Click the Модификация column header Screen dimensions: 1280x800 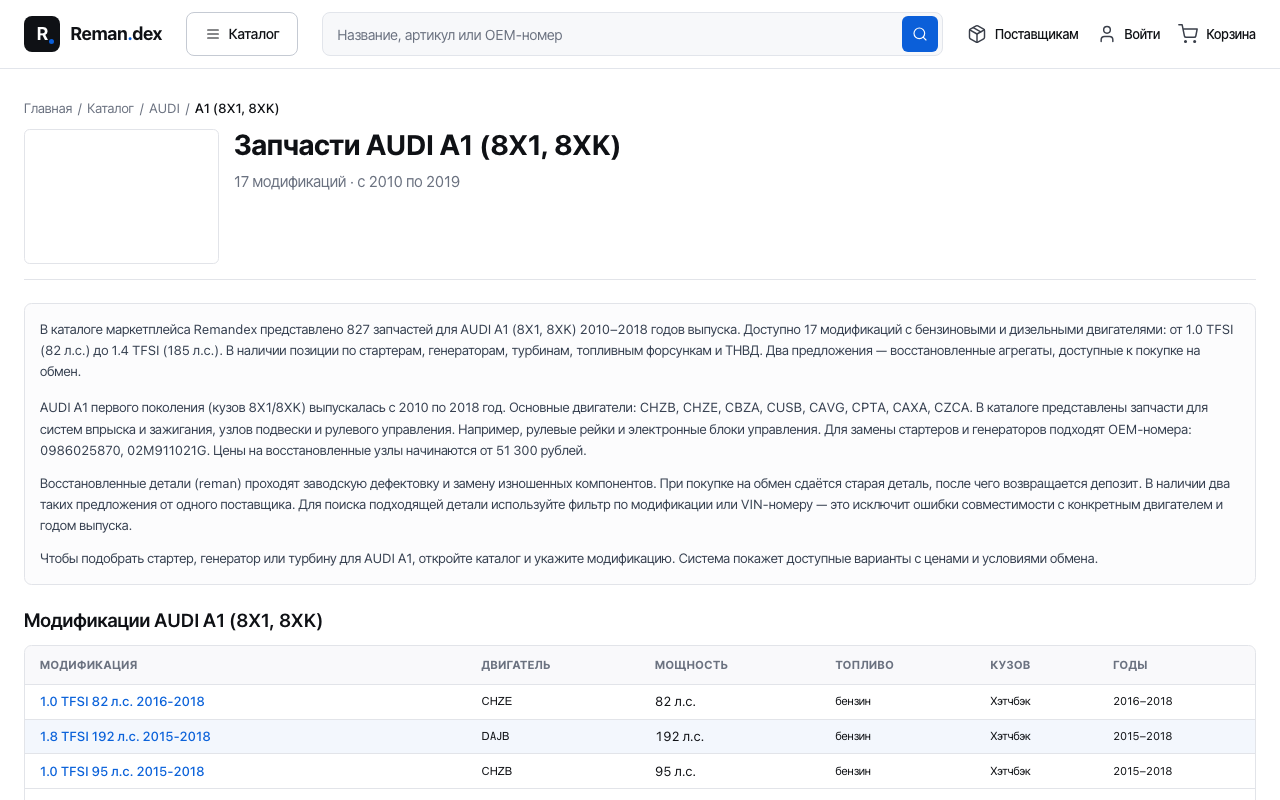(x=89, y=665)
